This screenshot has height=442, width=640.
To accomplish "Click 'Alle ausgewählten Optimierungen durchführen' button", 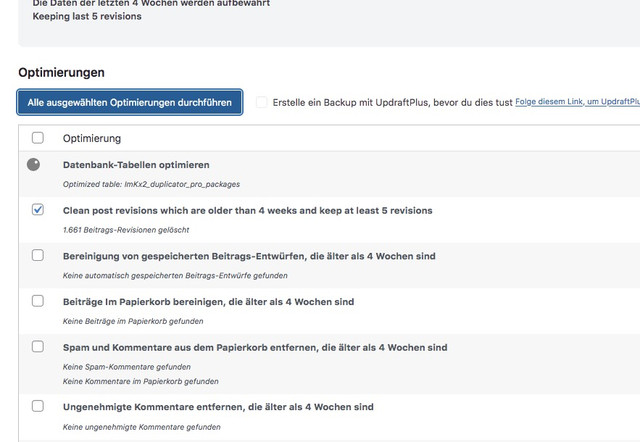I will coord(130,102).
